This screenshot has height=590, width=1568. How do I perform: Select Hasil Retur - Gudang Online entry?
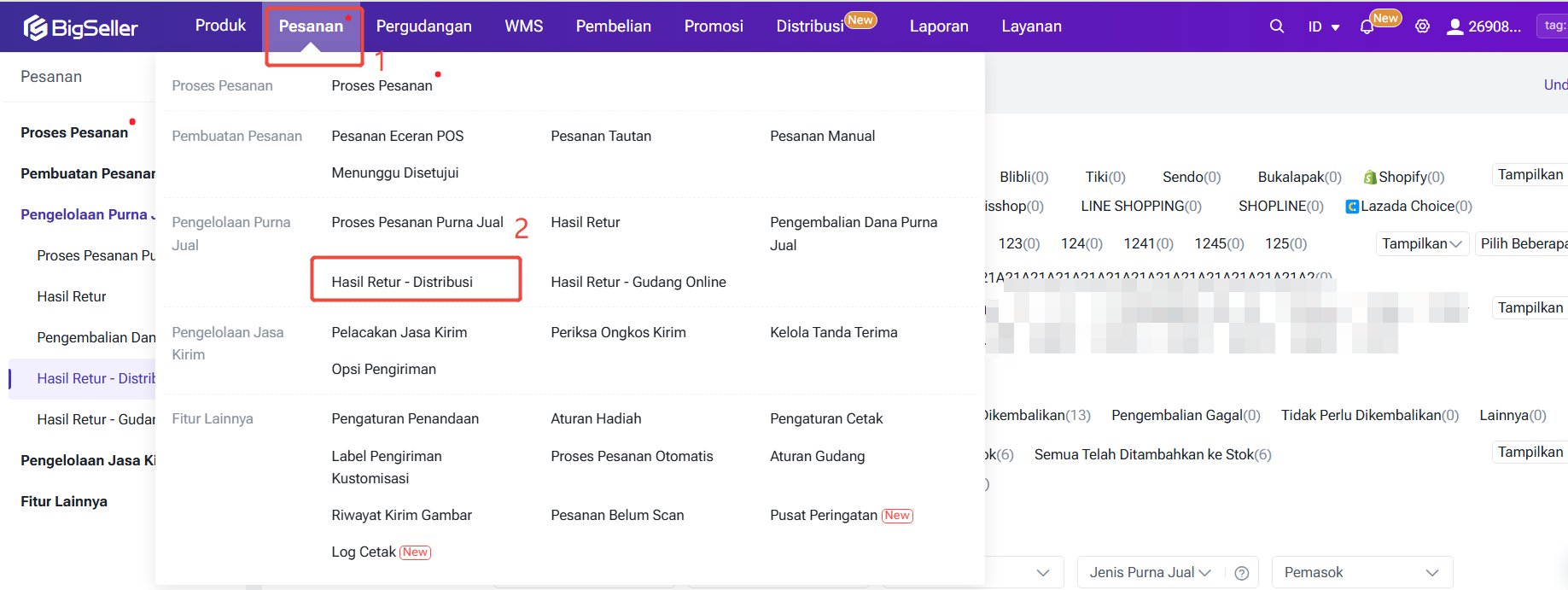point(638,282)
